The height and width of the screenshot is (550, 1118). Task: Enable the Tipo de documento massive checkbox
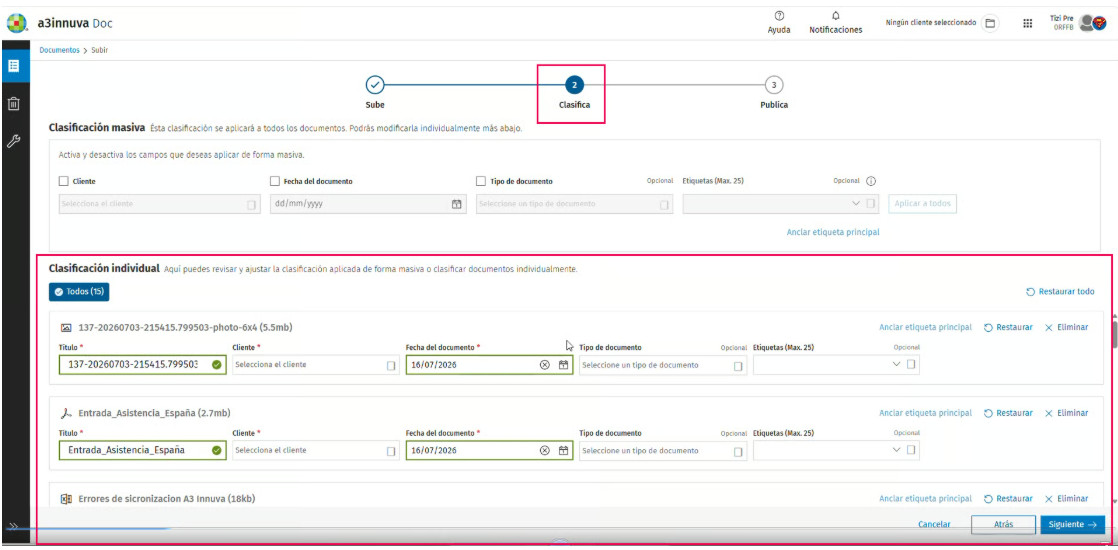coord(481,181)
